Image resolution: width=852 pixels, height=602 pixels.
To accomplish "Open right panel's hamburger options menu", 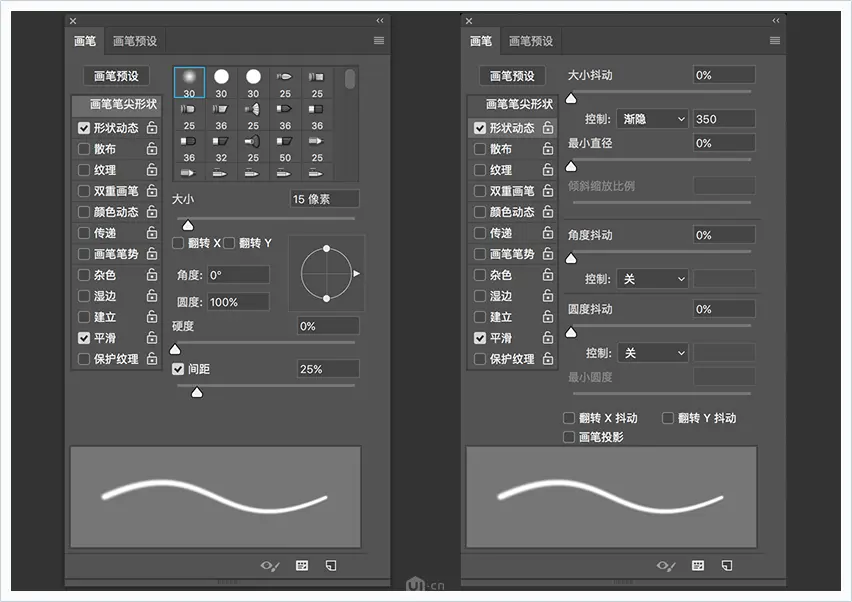I will 775,41.
